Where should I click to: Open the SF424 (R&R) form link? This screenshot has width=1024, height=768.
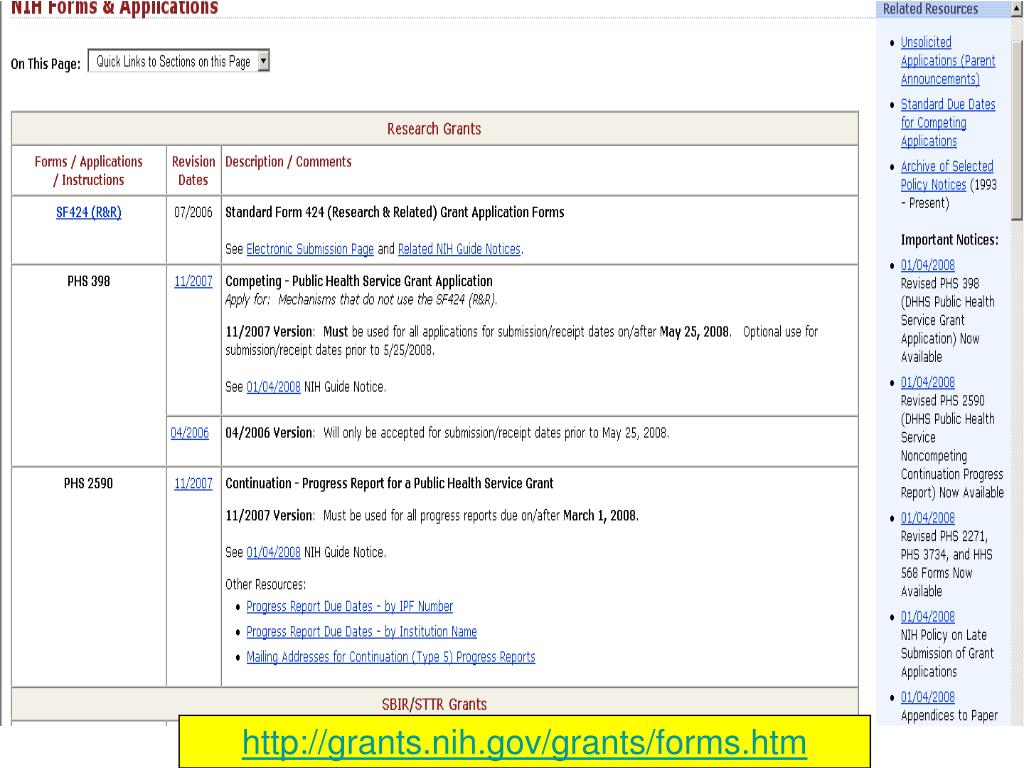[x=89, y=212]
